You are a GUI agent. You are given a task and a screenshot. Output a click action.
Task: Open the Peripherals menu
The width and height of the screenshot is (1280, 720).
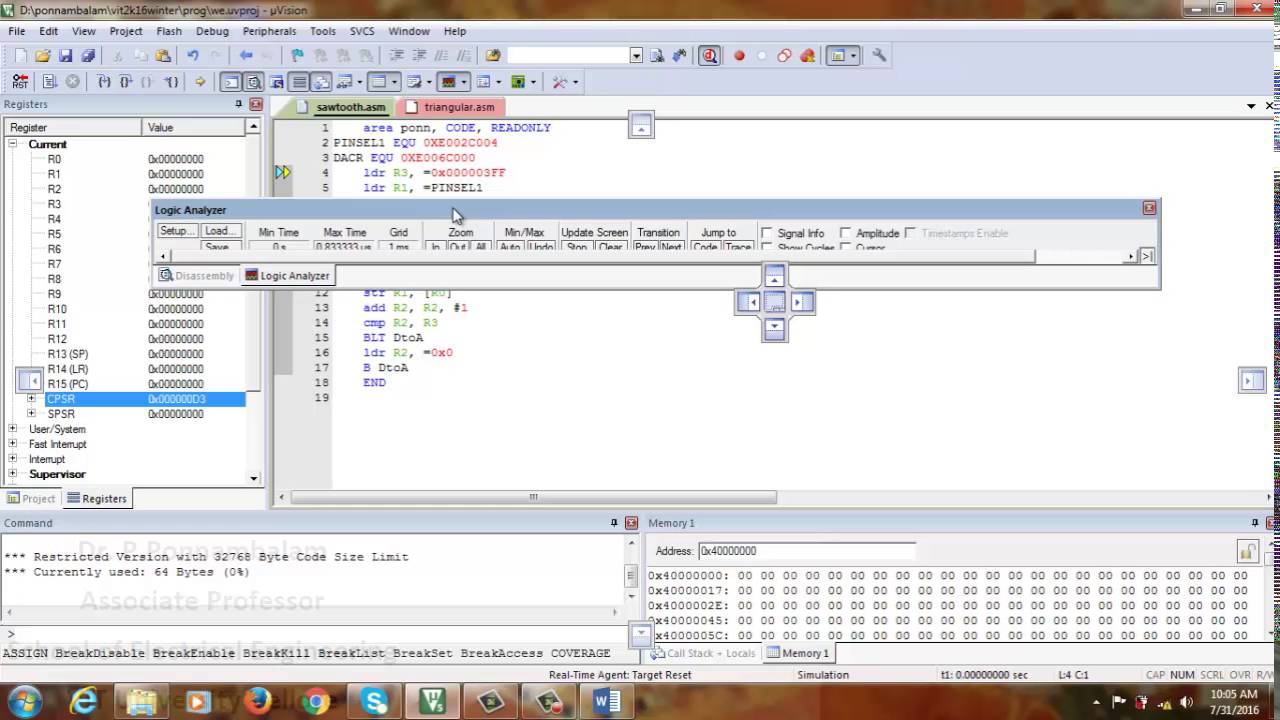[270, 31]
